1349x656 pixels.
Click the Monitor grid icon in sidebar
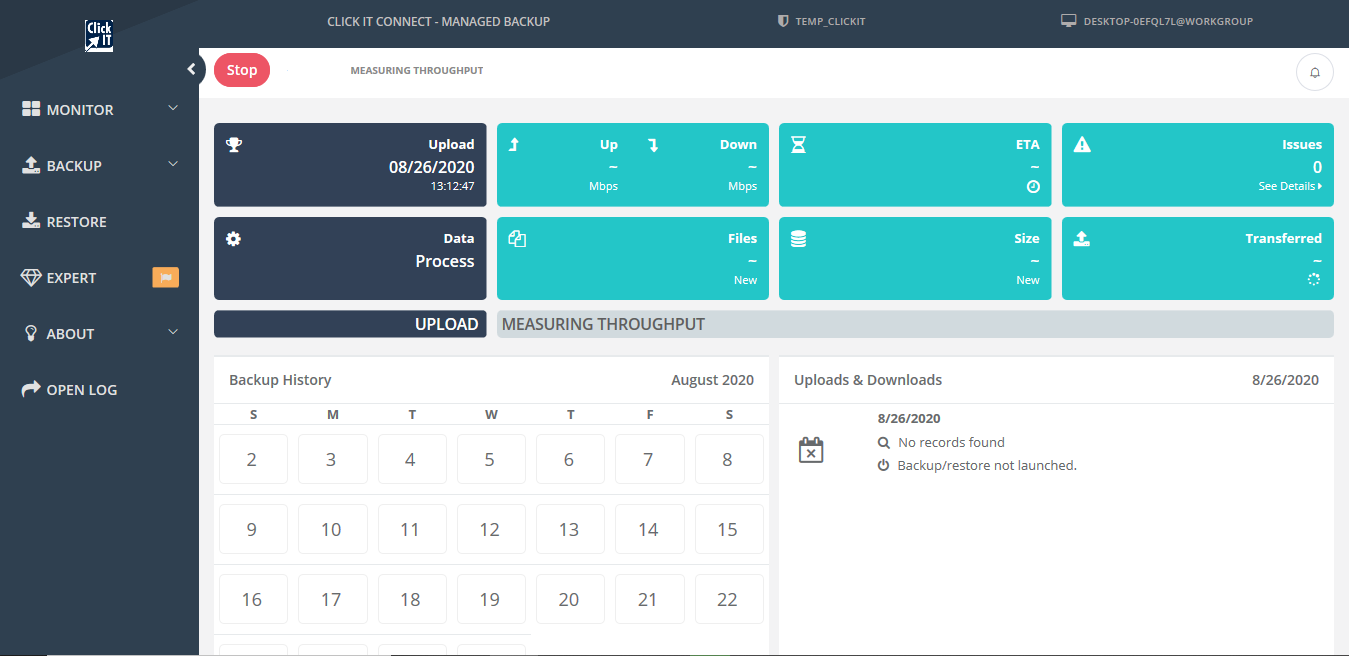[31, 109]
